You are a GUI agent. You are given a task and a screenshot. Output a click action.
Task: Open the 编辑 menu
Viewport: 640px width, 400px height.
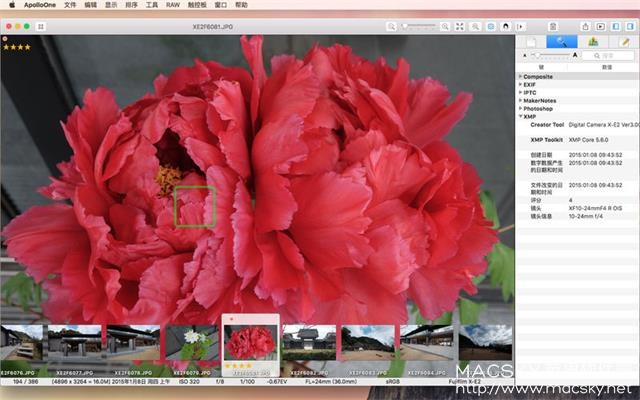(x=91, y=5)
